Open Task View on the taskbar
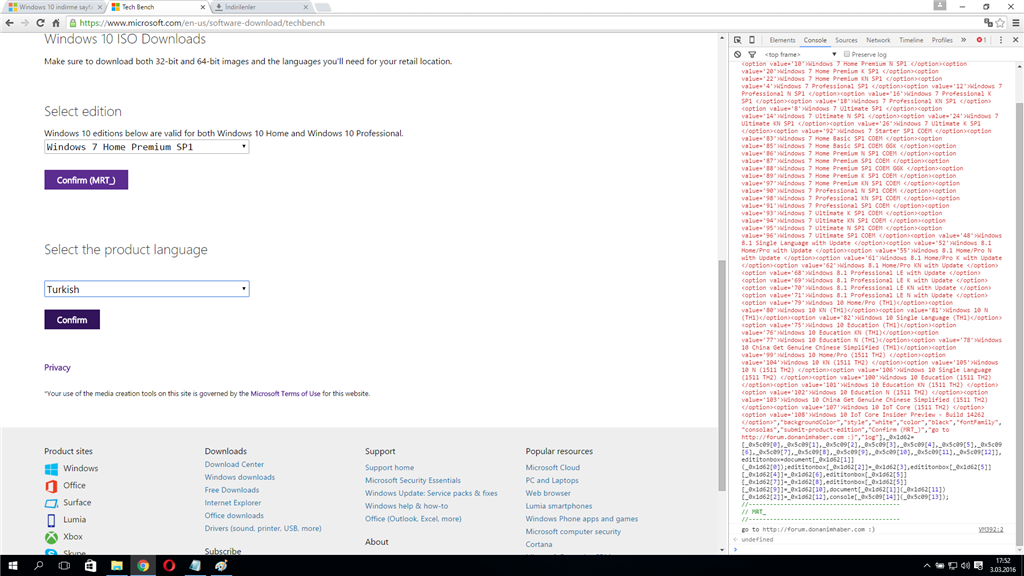This screenshot has width=1024, height=576. click(x=64, y=566)
